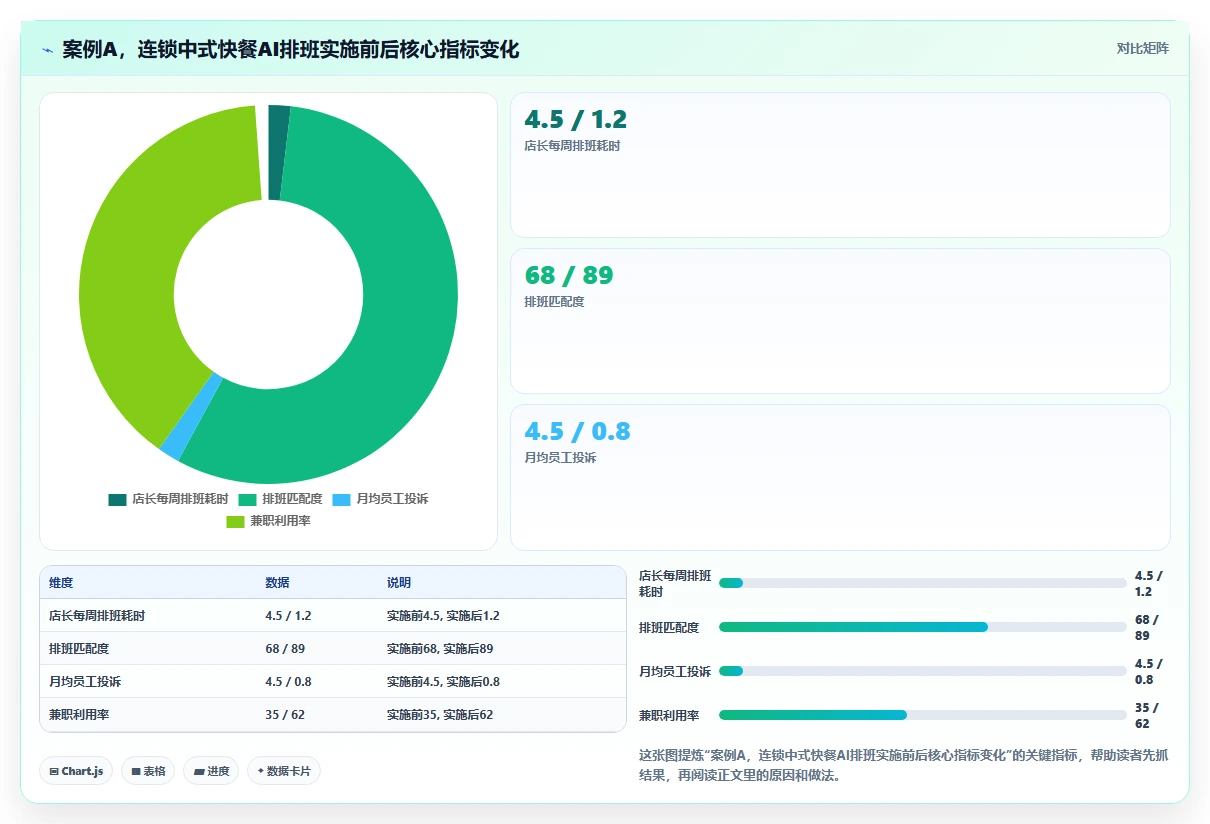Click the 进度 tag chip
1210x824 pixels.
tap(211, 771)
